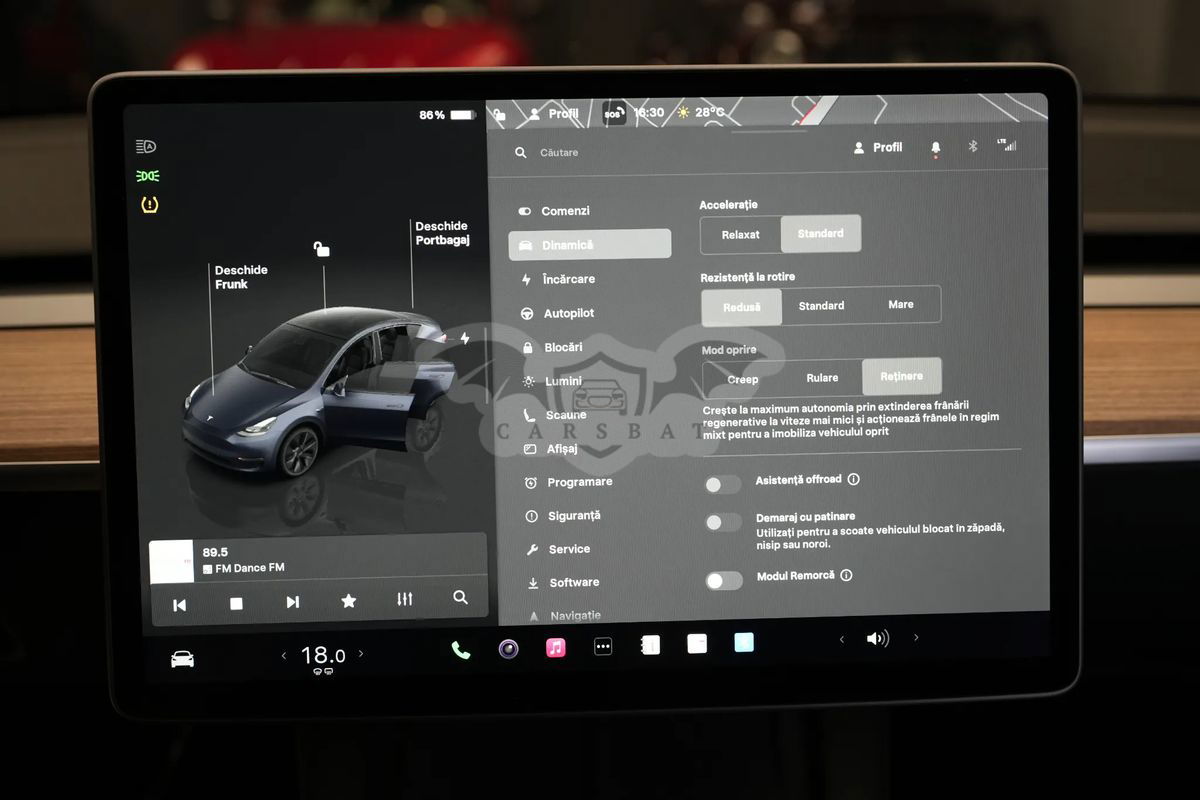Select Relaxat acceleration mode
The height and width of the screenshot is (800, 1200).
pos(741,235)
